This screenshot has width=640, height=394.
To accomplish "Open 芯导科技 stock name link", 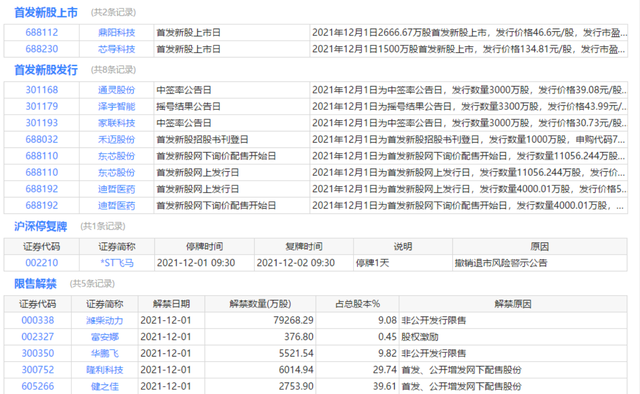I will (116, 49).
